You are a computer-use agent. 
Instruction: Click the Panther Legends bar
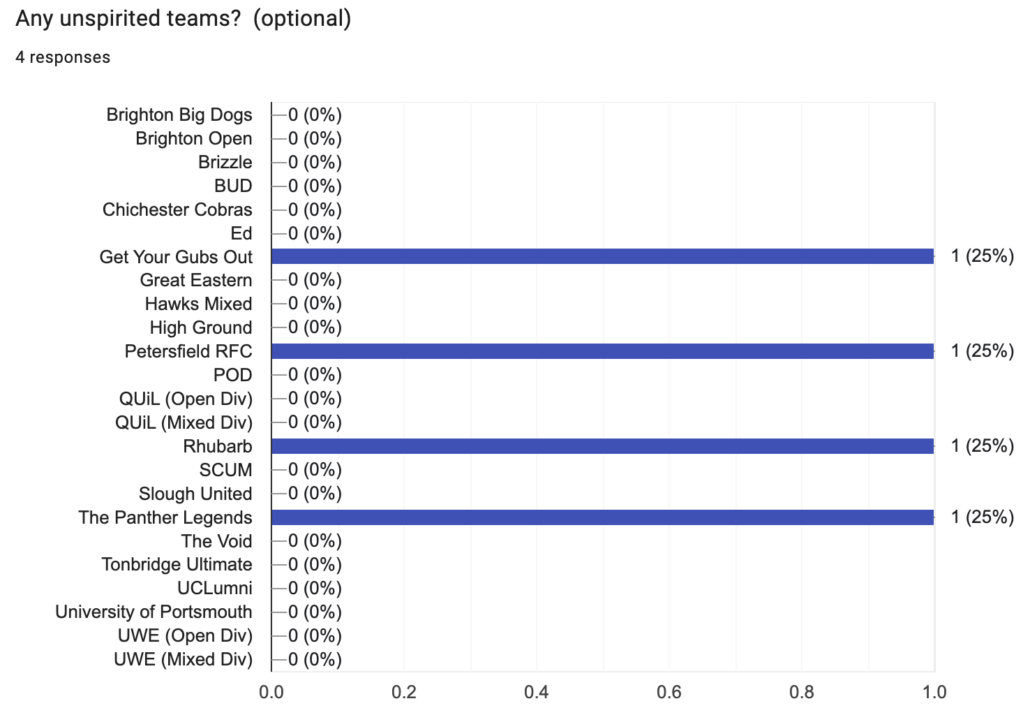tap(602, 517)
